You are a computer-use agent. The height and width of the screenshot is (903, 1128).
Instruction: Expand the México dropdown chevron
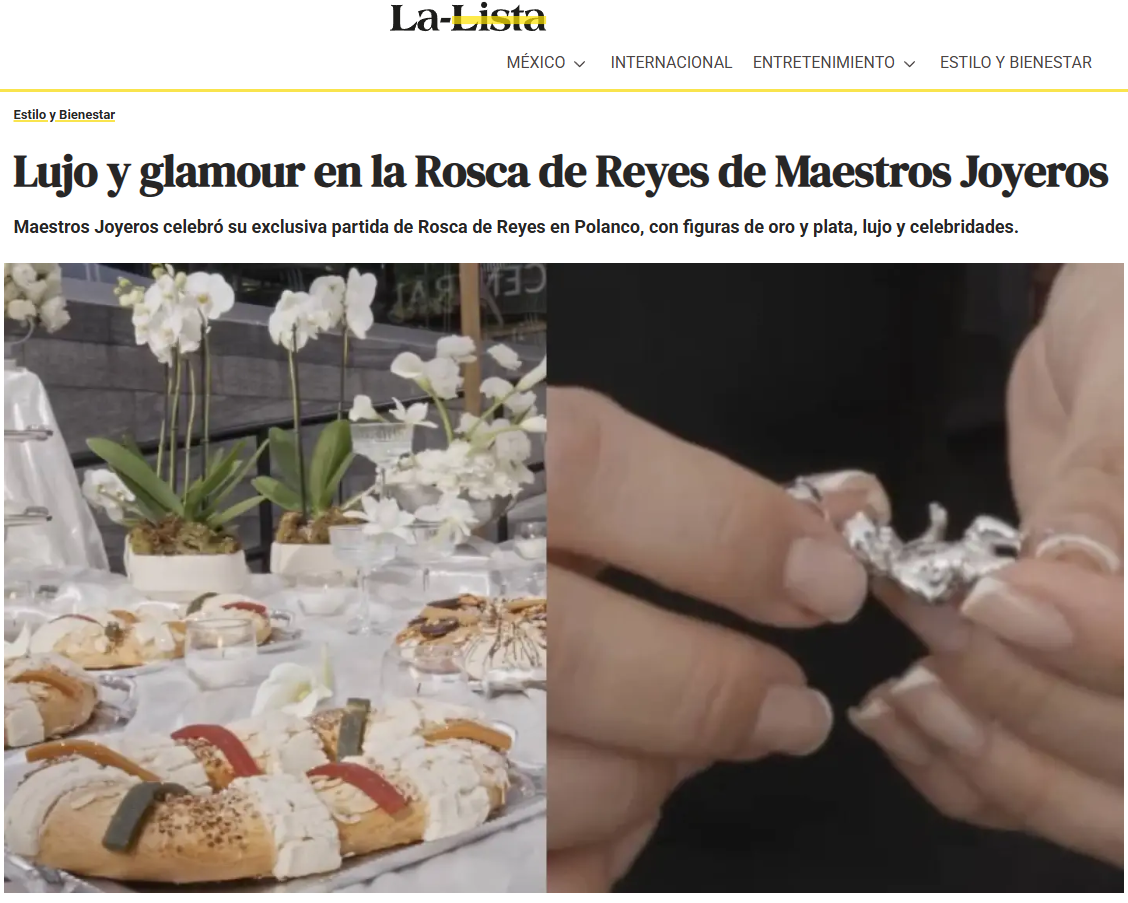(x=580, y=64)
